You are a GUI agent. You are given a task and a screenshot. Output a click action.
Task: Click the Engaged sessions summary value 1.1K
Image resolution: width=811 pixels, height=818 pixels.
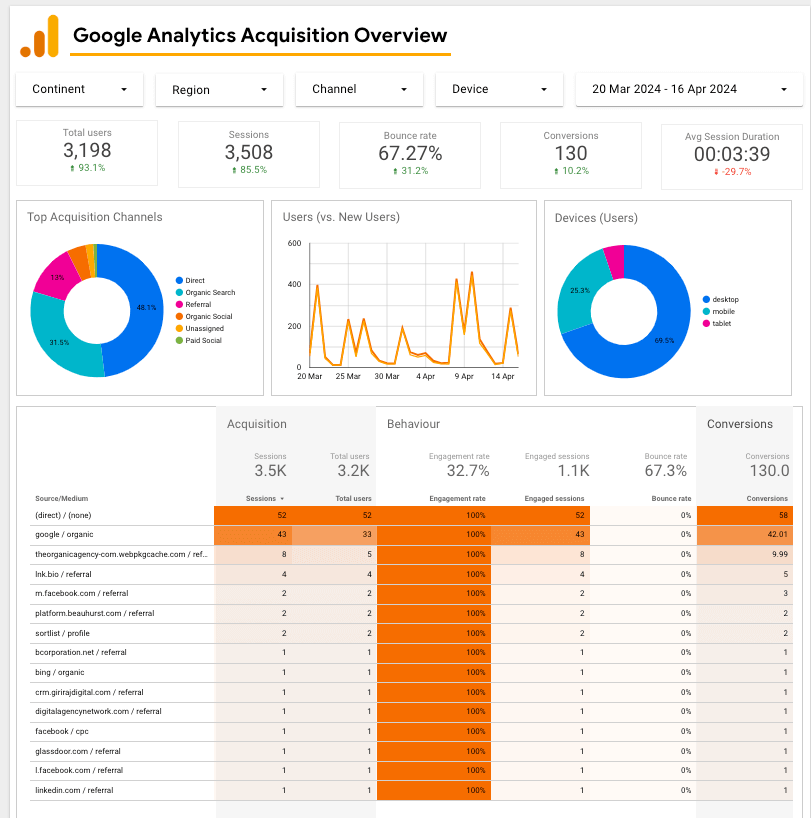click(573, 471)
